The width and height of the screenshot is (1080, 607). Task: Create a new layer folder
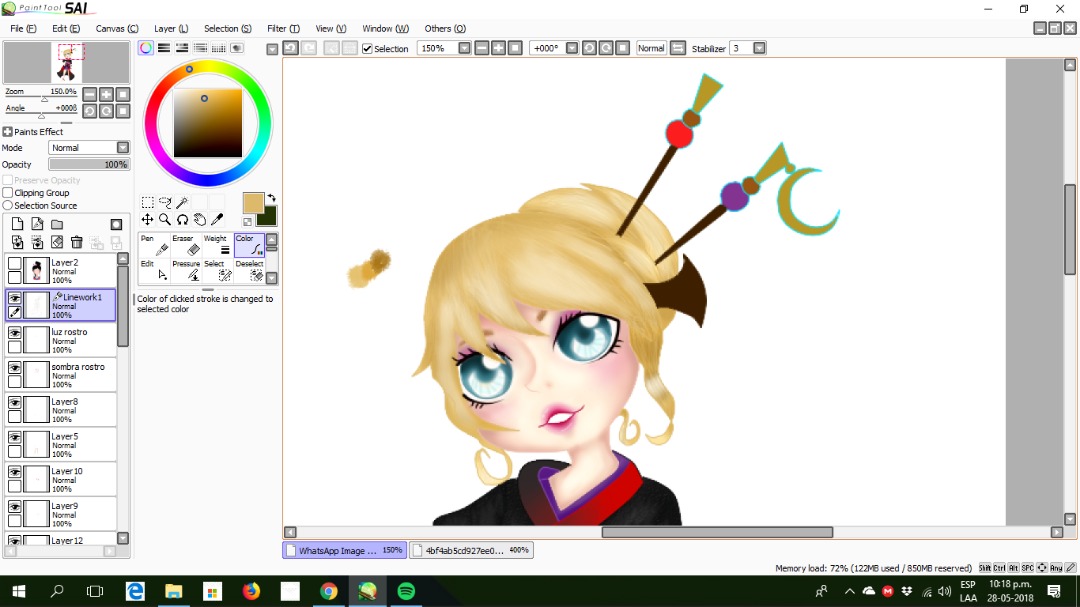coord(57,224)
